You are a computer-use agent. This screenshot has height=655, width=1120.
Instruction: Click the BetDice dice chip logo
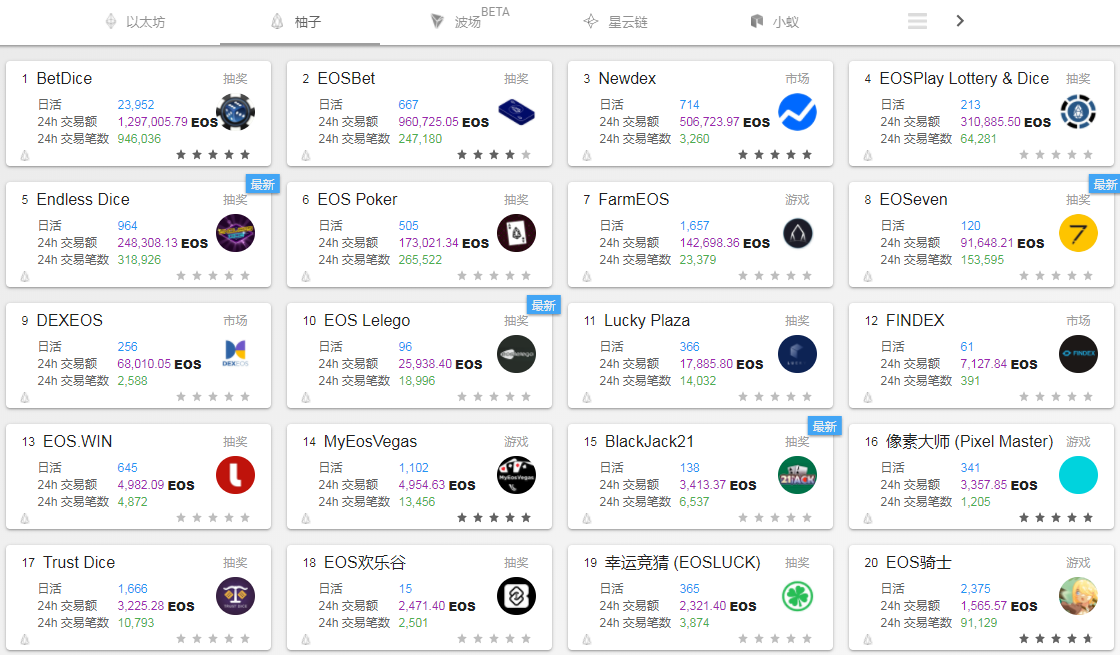(236, 112)
